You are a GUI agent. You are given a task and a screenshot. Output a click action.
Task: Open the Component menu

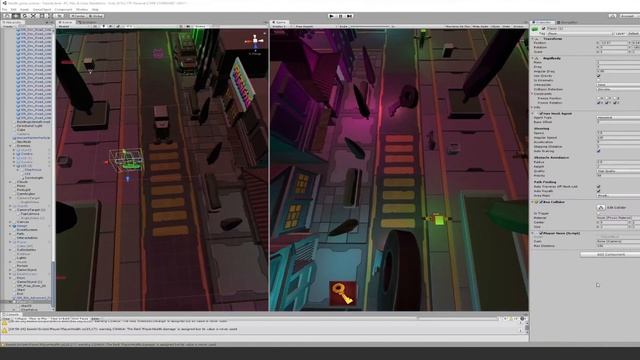[x=63, y=9]
